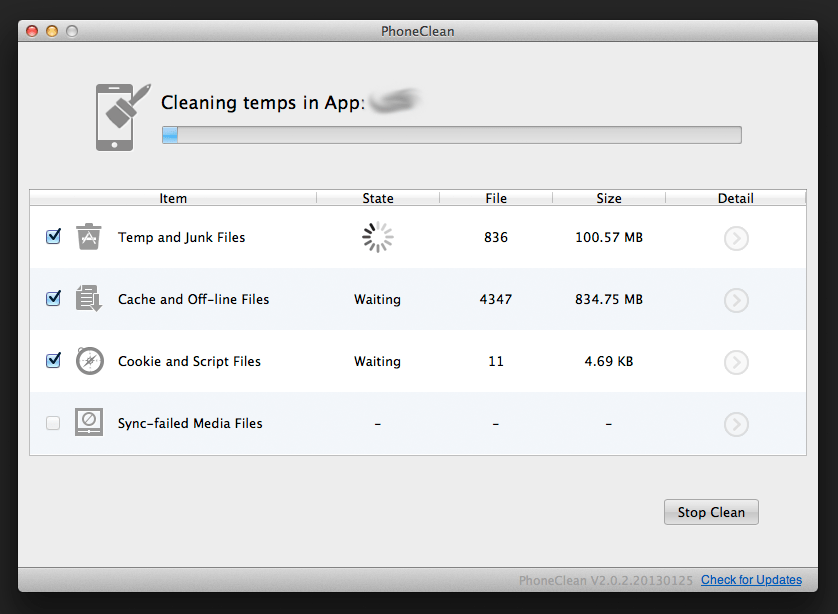838x614 pixels.
Task: Click the cleaning progress bar
Action: pyautogui.click(x=452, y=135)
